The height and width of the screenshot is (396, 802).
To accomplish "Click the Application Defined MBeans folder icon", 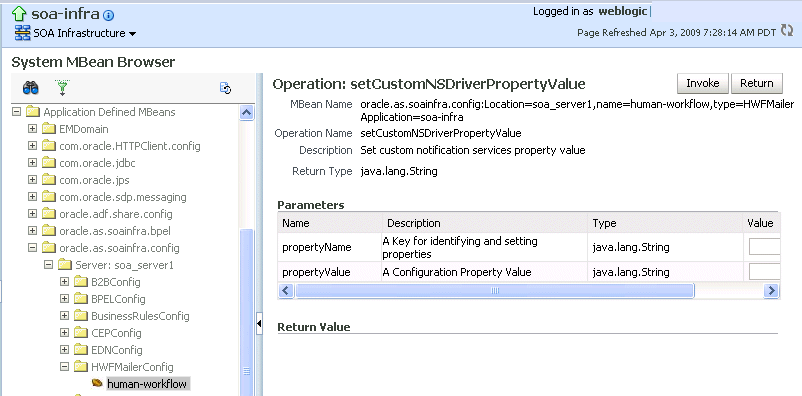I will [x=33, y=112].
